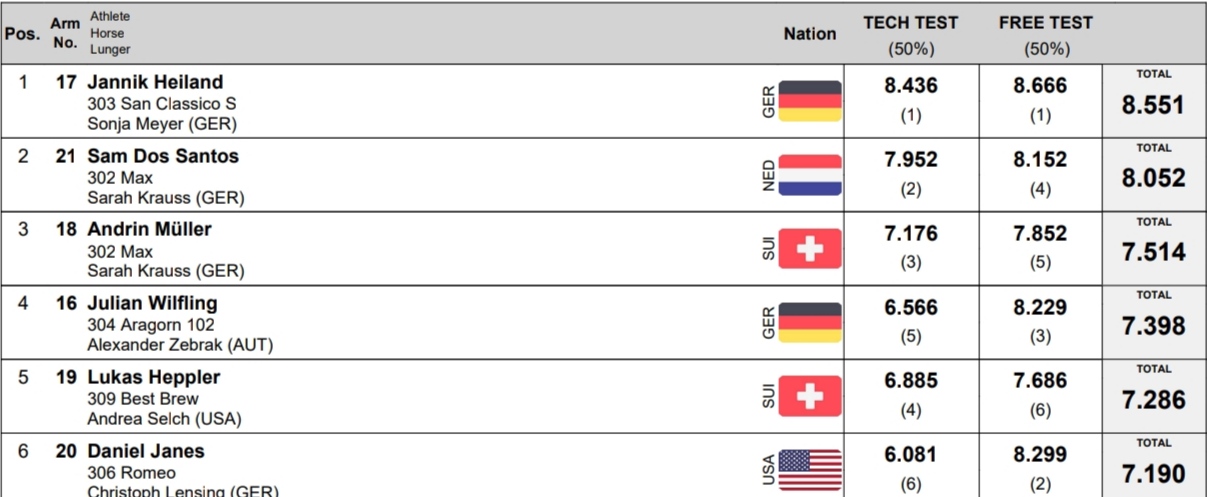Click the Pos. column header
The image size is (1207, 497).
point(22,34)
